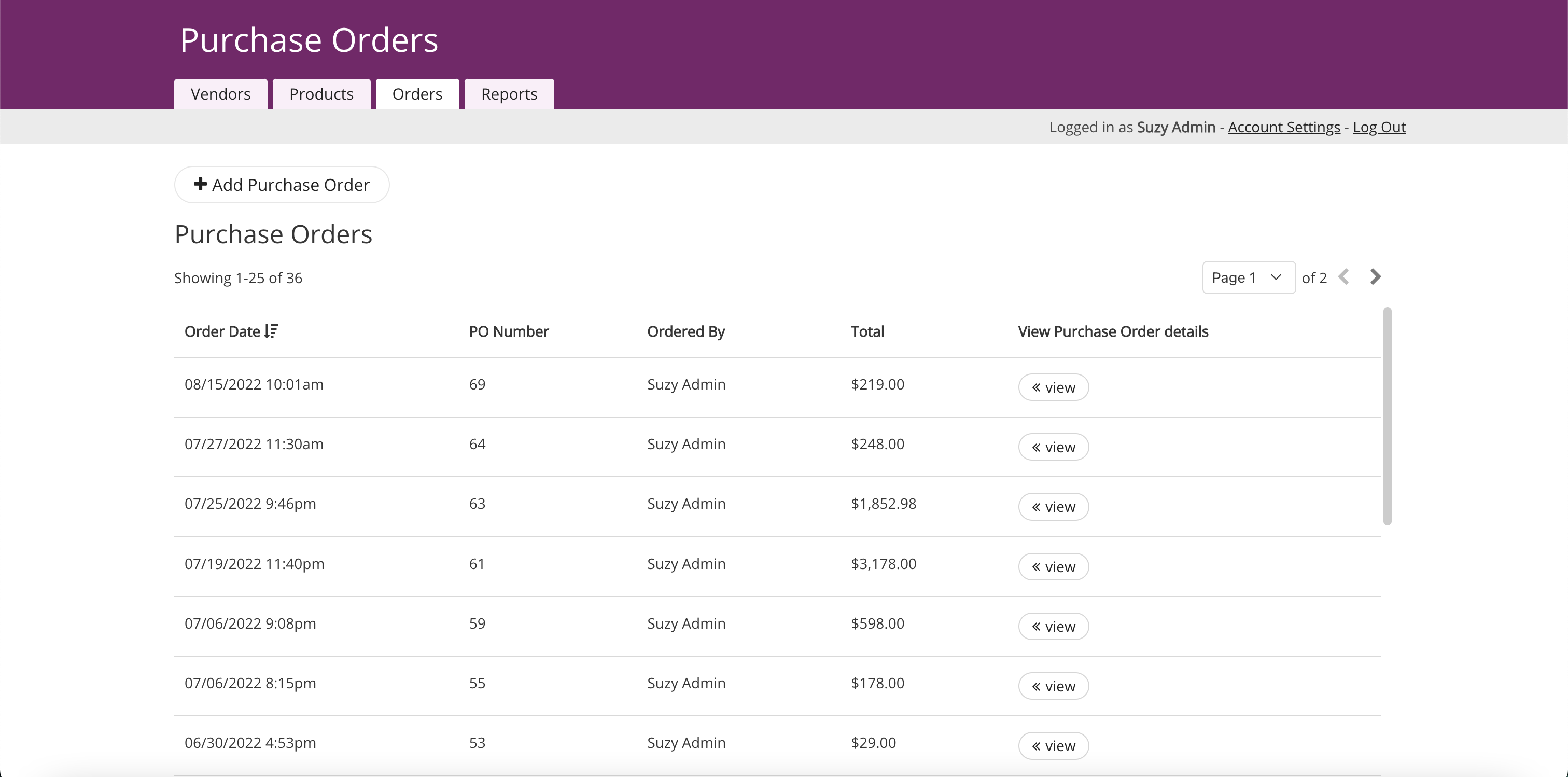The image size is (1568, 777).
Task: View order dated 07/06/2022 9:08pm
Action: click(x=1053, y=627)
